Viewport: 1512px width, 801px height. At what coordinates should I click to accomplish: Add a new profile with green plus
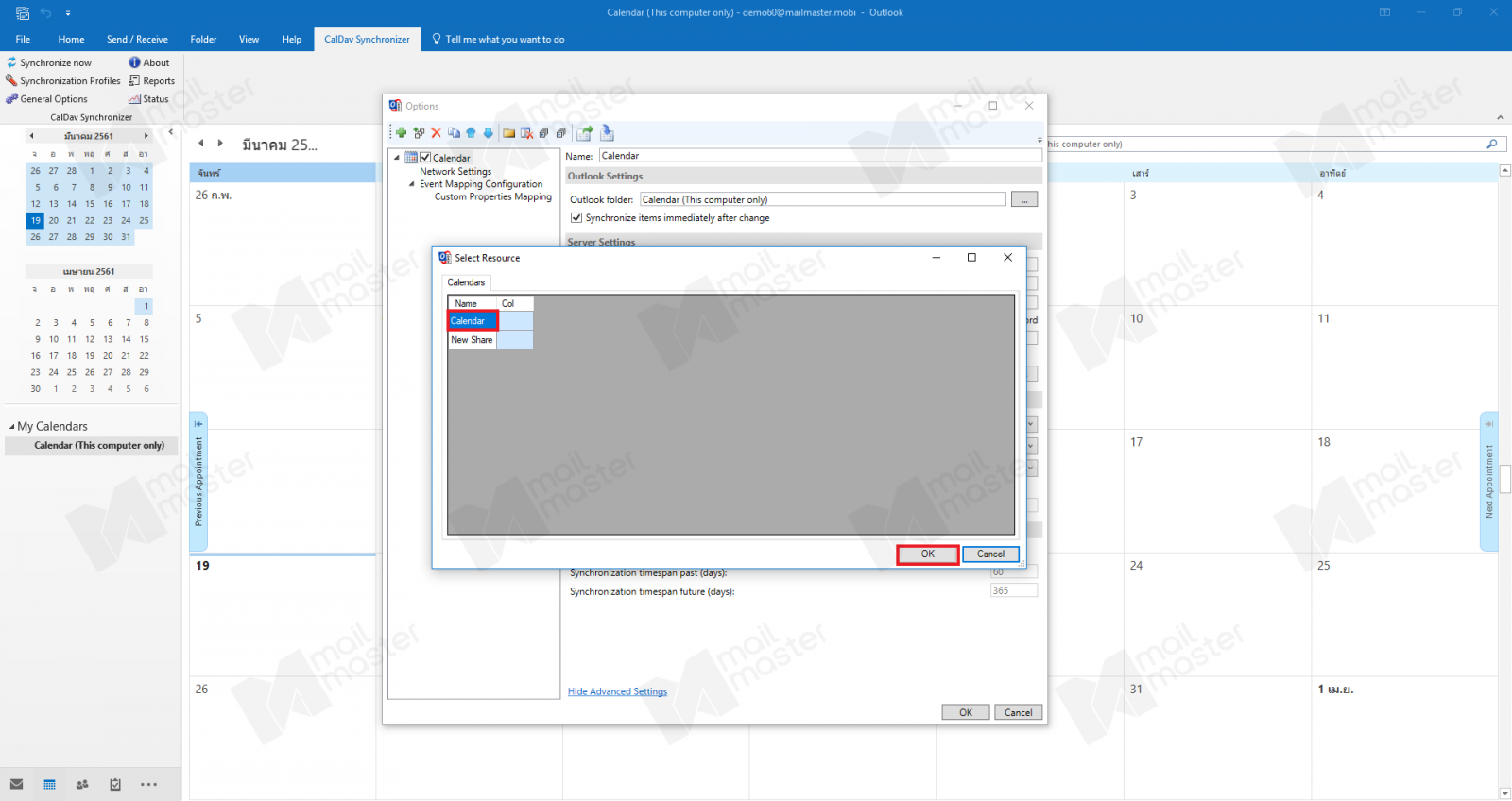coord(401,133)
